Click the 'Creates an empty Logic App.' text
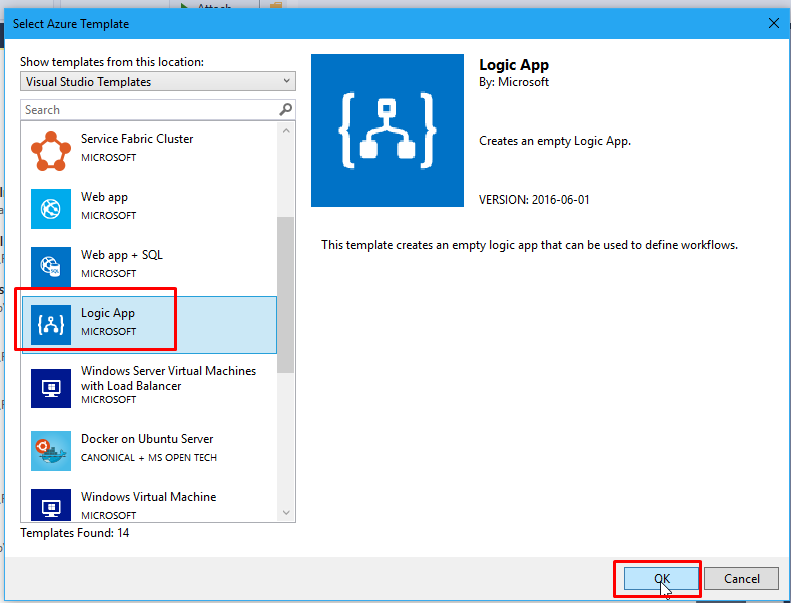This screenshot has width=791, height=603. [555, 141]
